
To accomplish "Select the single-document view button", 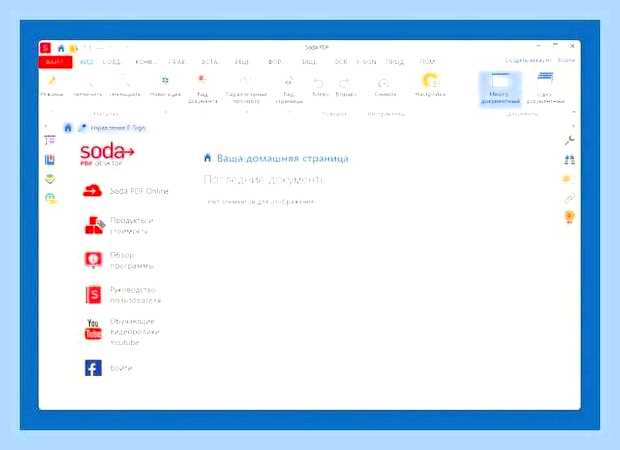I will (545, 88).
